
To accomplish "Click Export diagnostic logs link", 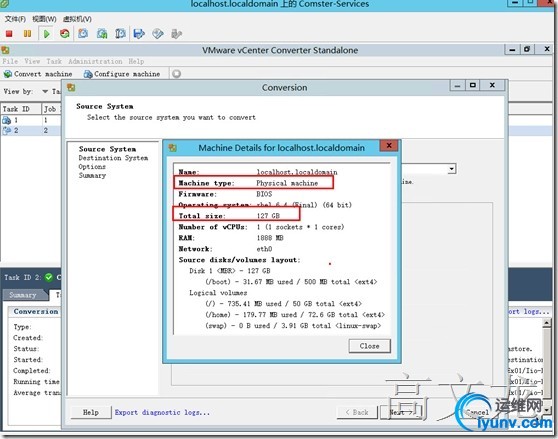I will pos(162,412).
